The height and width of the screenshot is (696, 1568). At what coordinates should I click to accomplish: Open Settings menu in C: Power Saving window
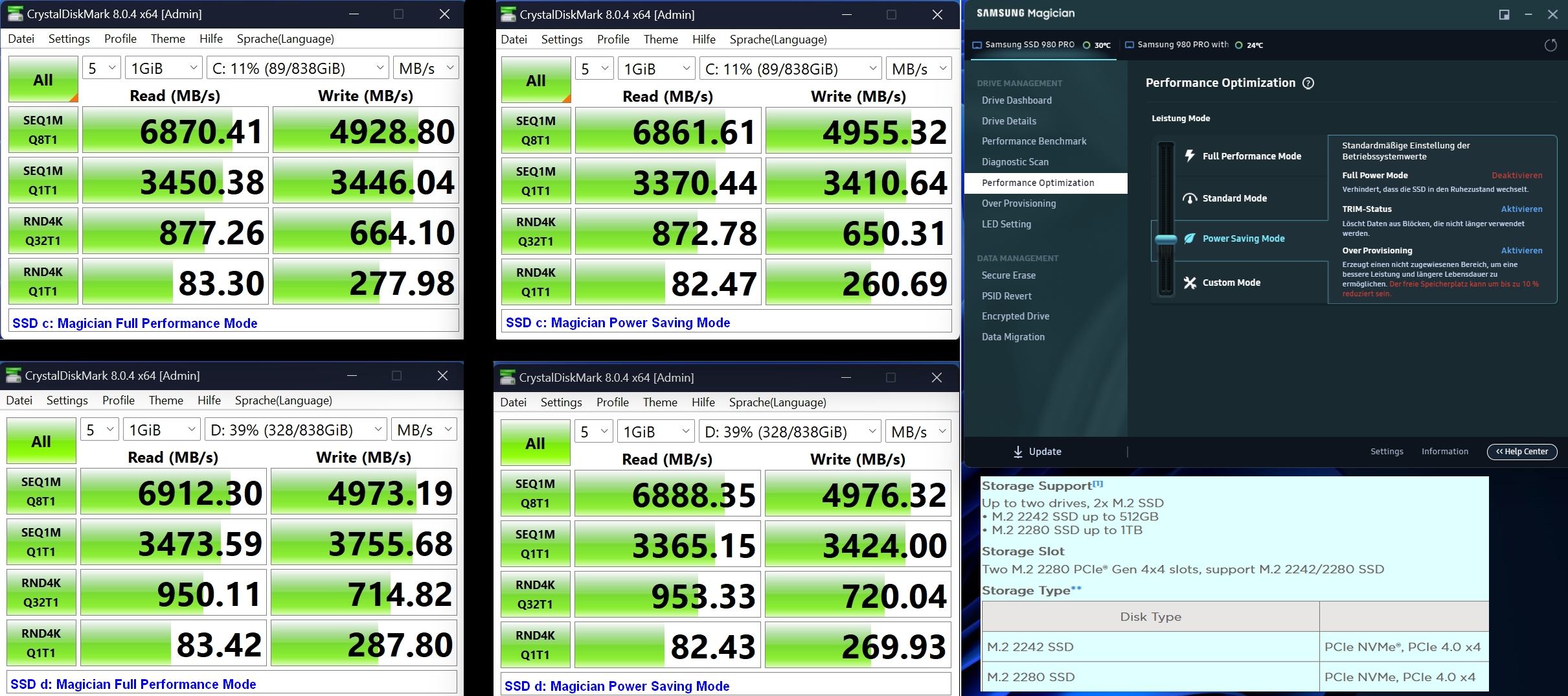pyautogui.click(x=562, y=40)
